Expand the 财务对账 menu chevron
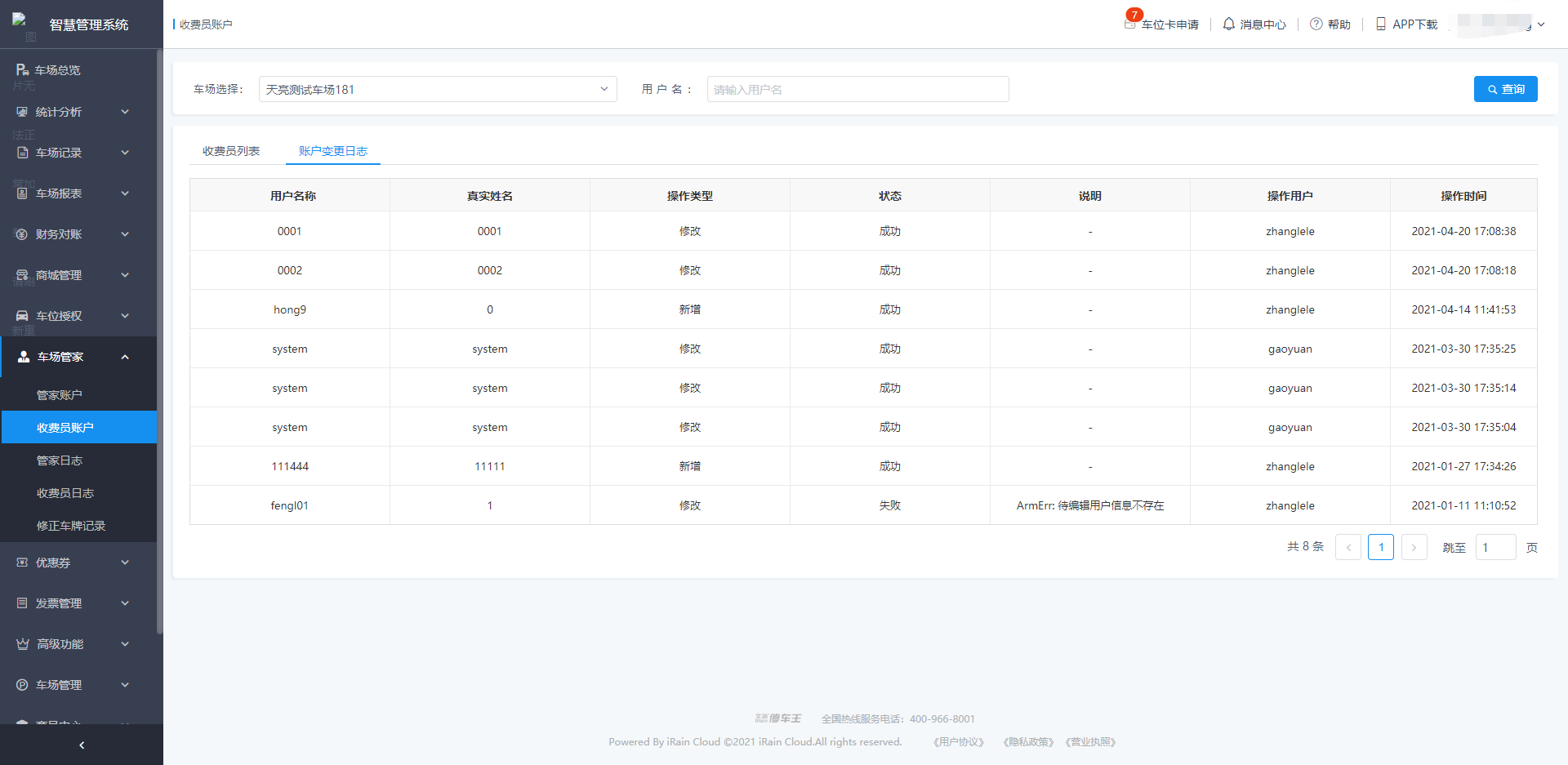 (125, 234)
